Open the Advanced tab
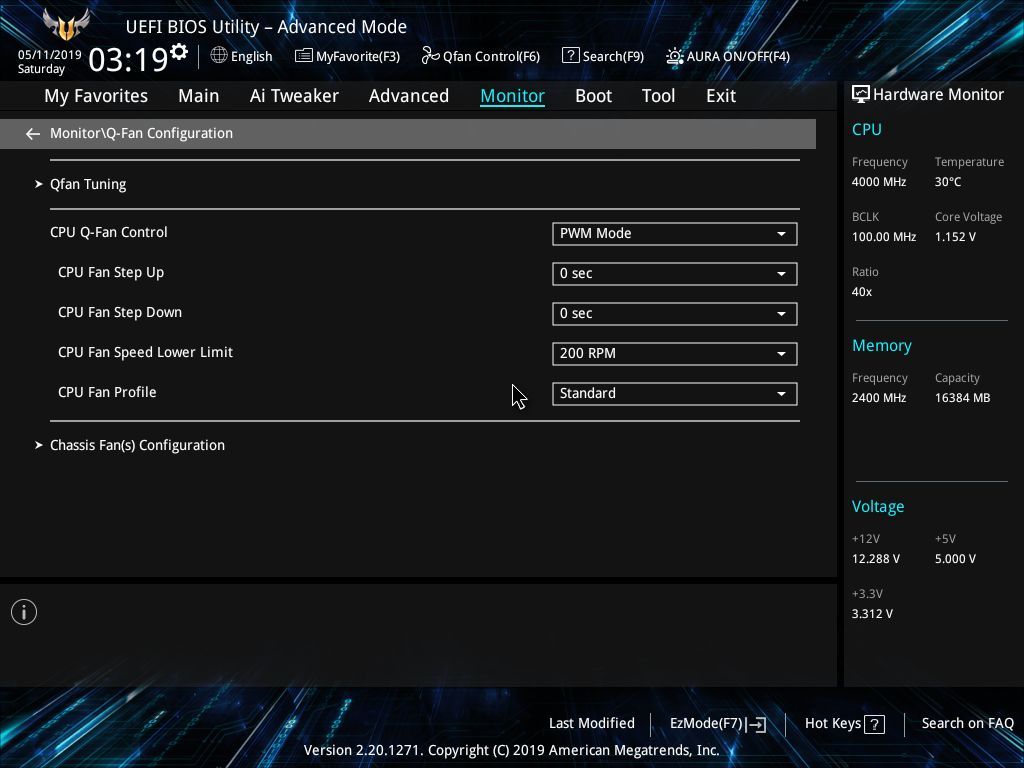The width and height of the screenshot is (1024, 768). [409, 96]
